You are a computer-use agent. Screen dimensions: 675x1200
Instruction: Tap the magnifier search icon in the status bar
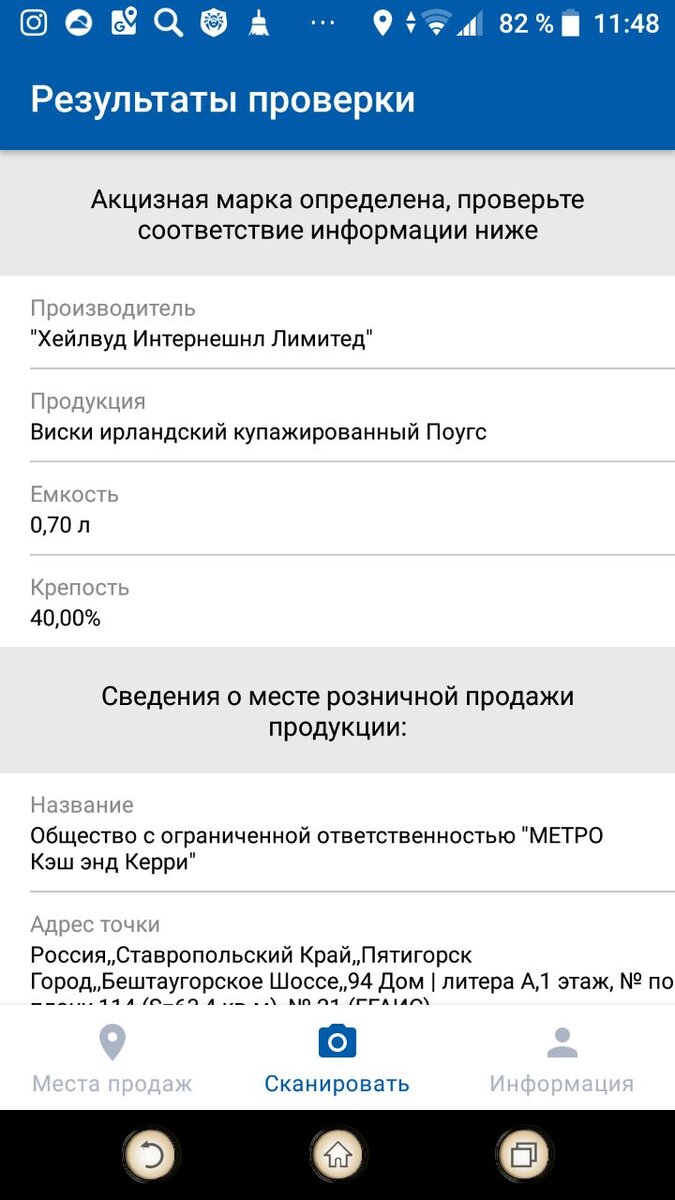point(168,22)
